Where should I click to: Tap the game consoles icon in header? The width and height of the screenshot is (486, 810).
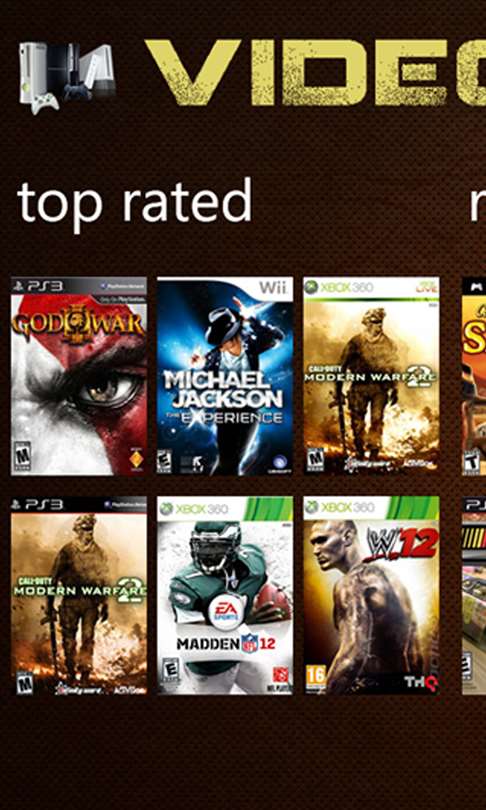point(68,77)
